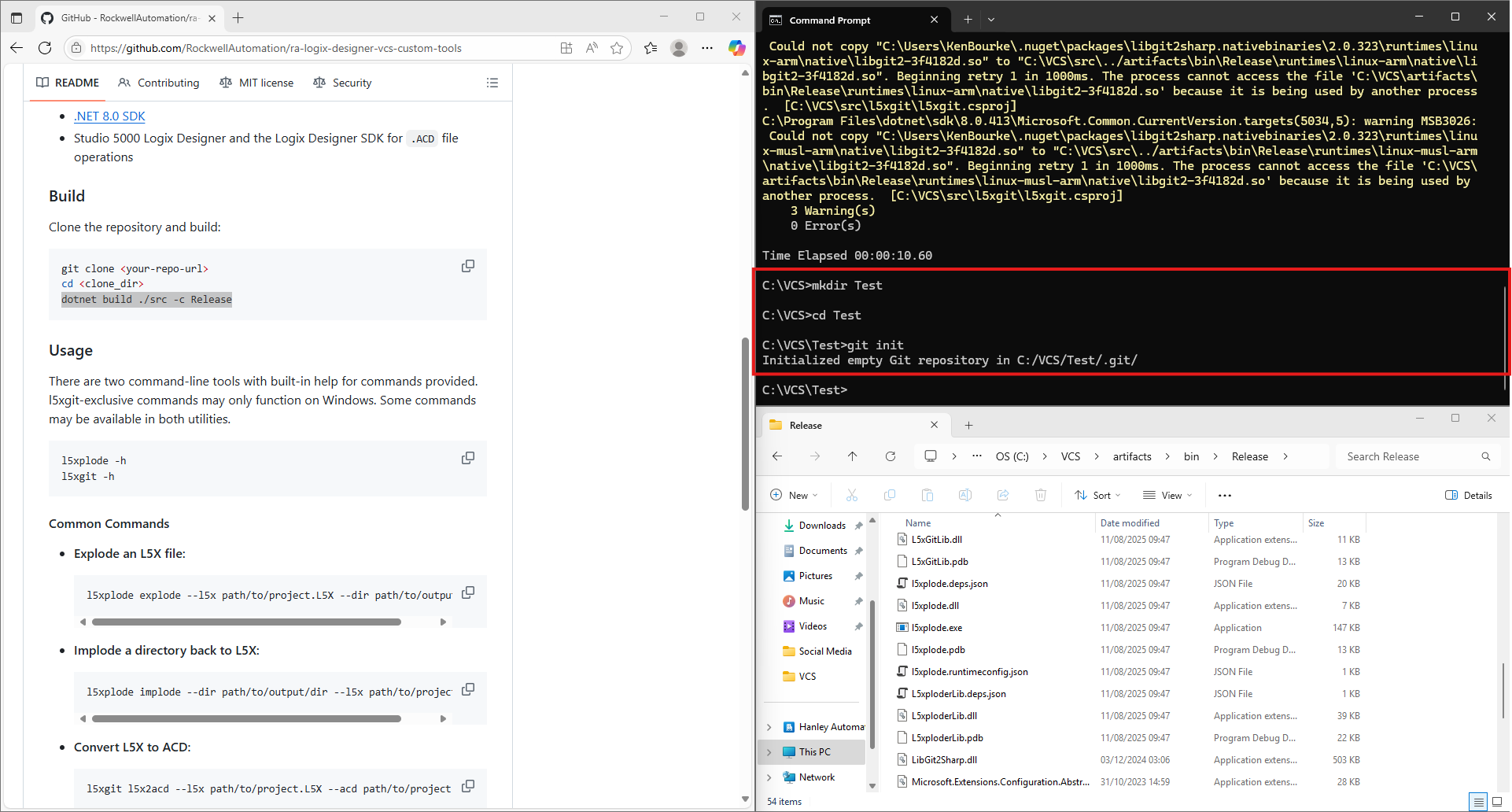The image size is (1512, 812).
Task: Go up one folder in File Explorer
Action: [x=853, y=456]
